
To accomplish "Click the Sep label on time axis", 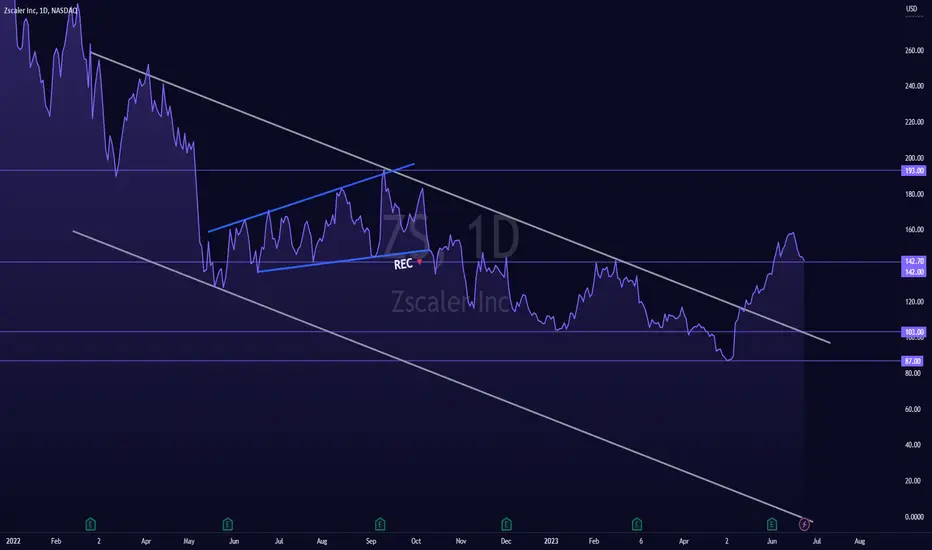I will click(371, 541).
